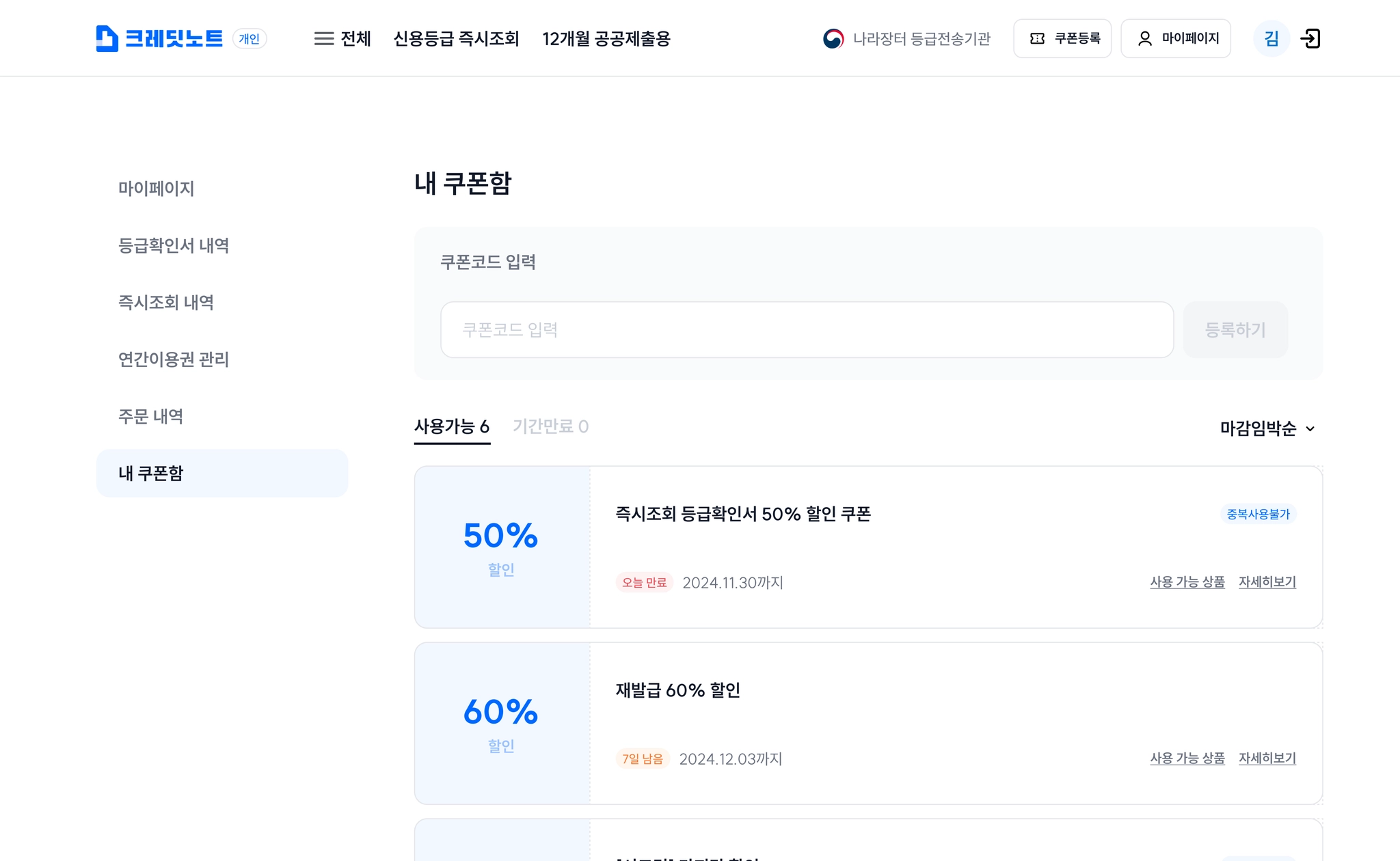
Task: Select the 사용가능 6 tab
Action: click(x=452, y=427)
